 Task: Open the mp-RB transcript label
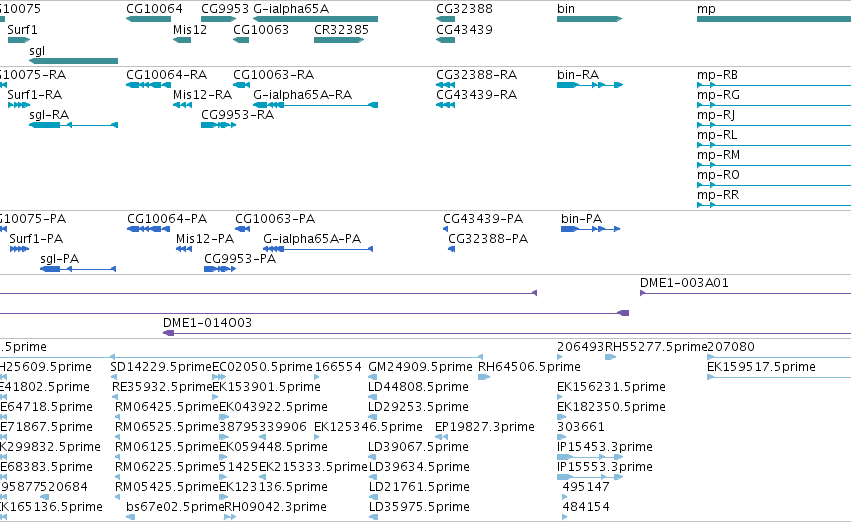click(717, 74)
